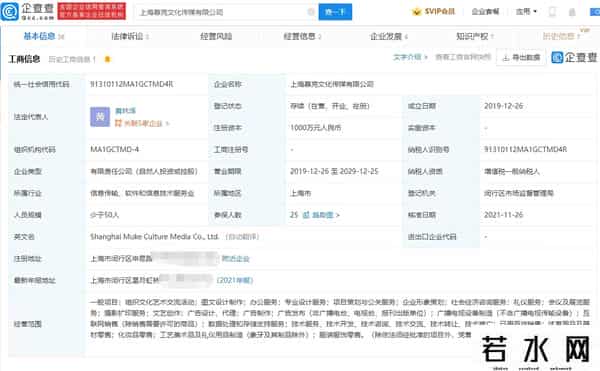
Task: Open the 知识产权 tab
Action: coord(475,36)
